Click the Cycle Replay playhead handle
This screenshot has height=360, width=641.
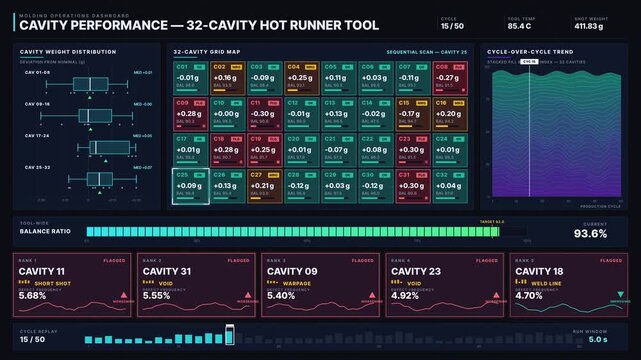coord(230,335)
